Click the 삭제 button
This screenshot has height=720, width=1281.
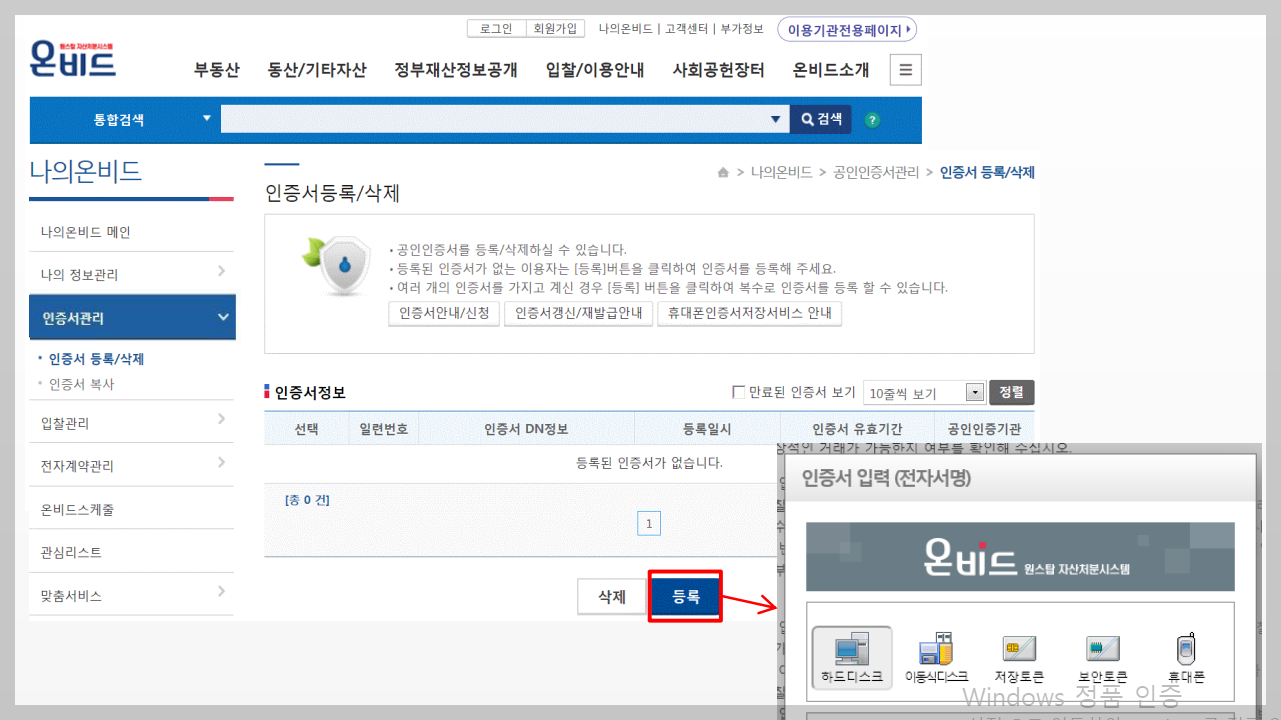click(x=612, y=597)
